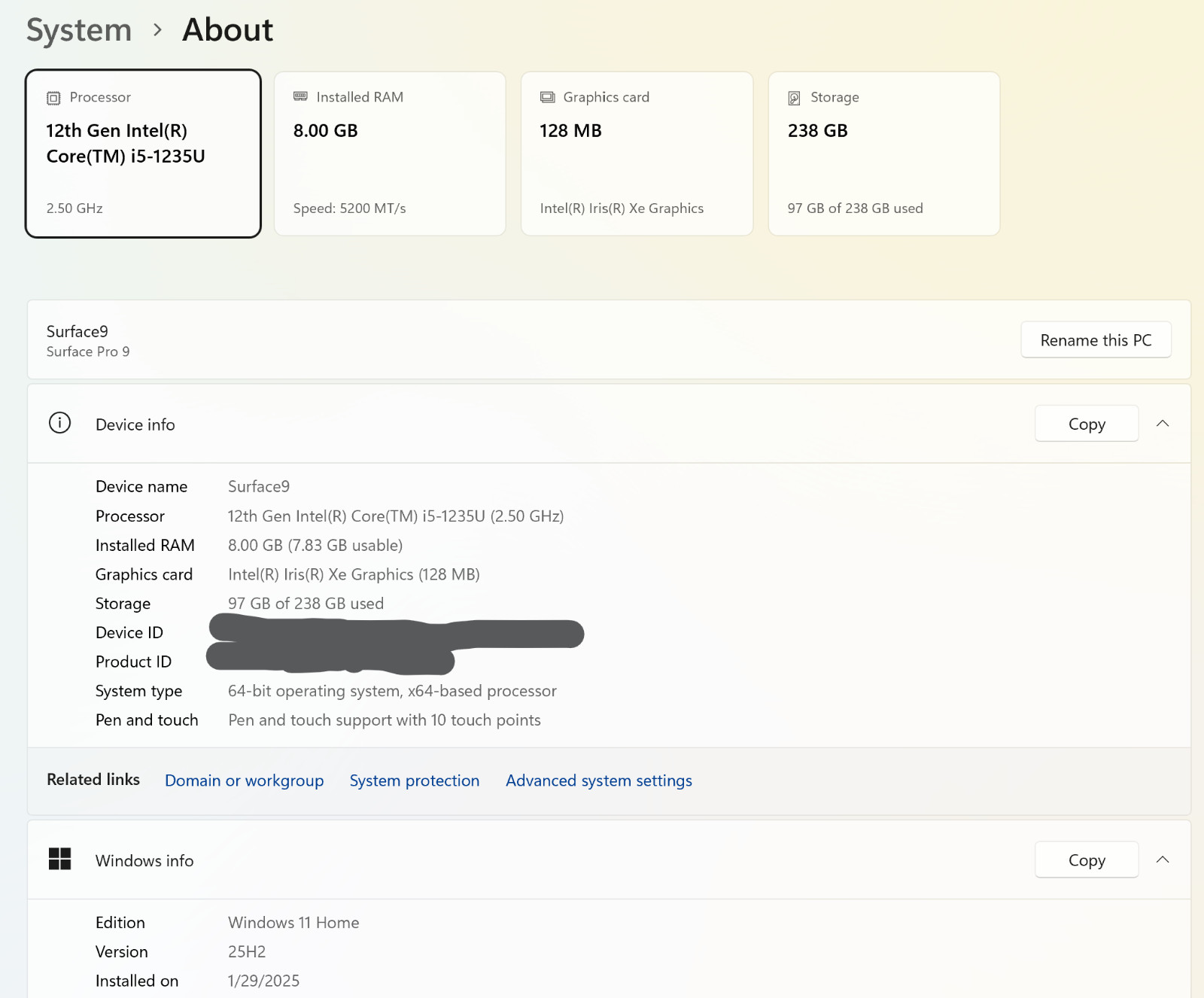Viewport: 1204px width, 998px height.
Task: Click the 'Pen and touch' row label
Action: pyautogui.click(x=147, y=720)
